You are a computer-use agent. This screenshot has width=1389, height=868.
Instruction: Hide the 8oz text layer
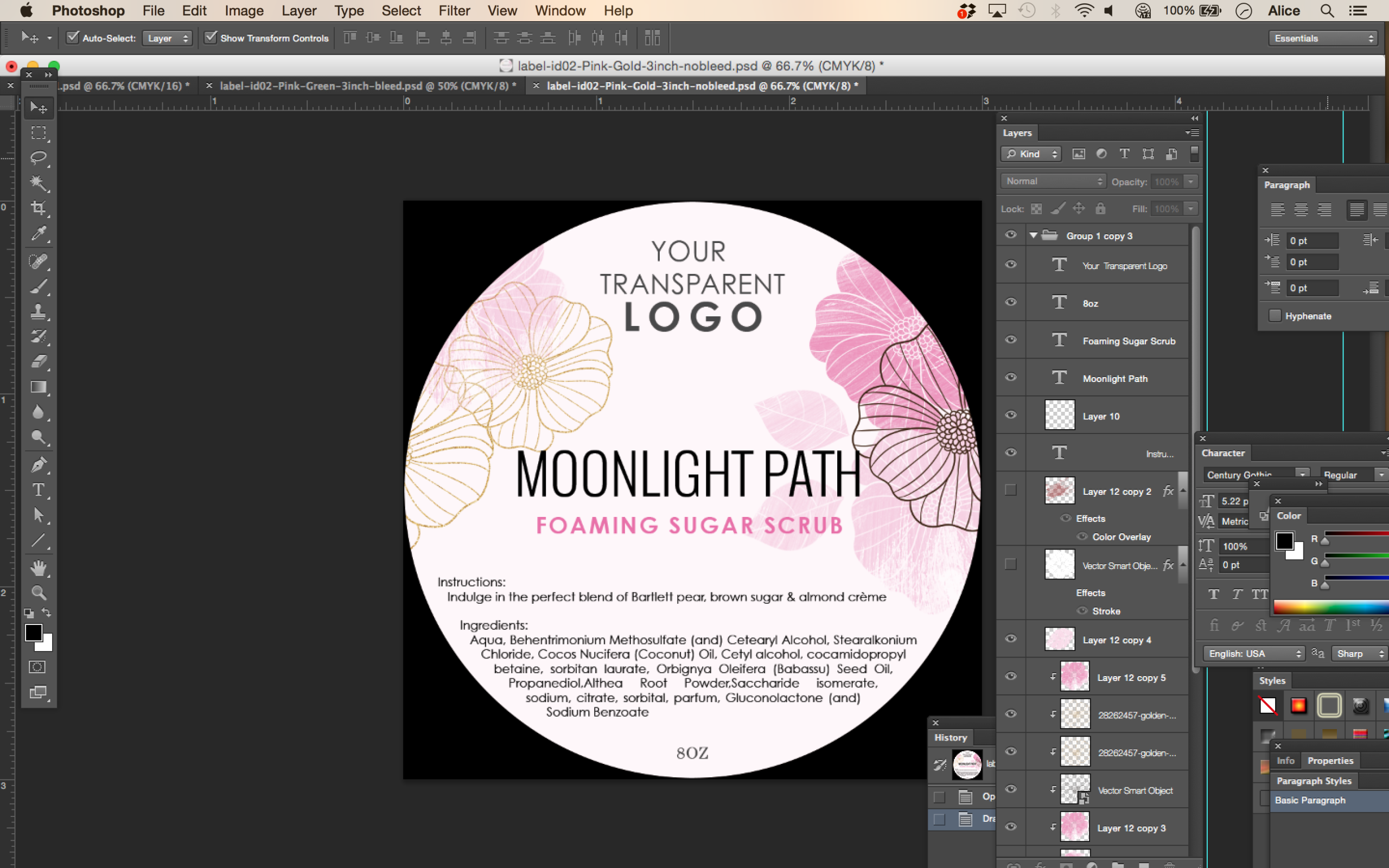coord(1011,302)
